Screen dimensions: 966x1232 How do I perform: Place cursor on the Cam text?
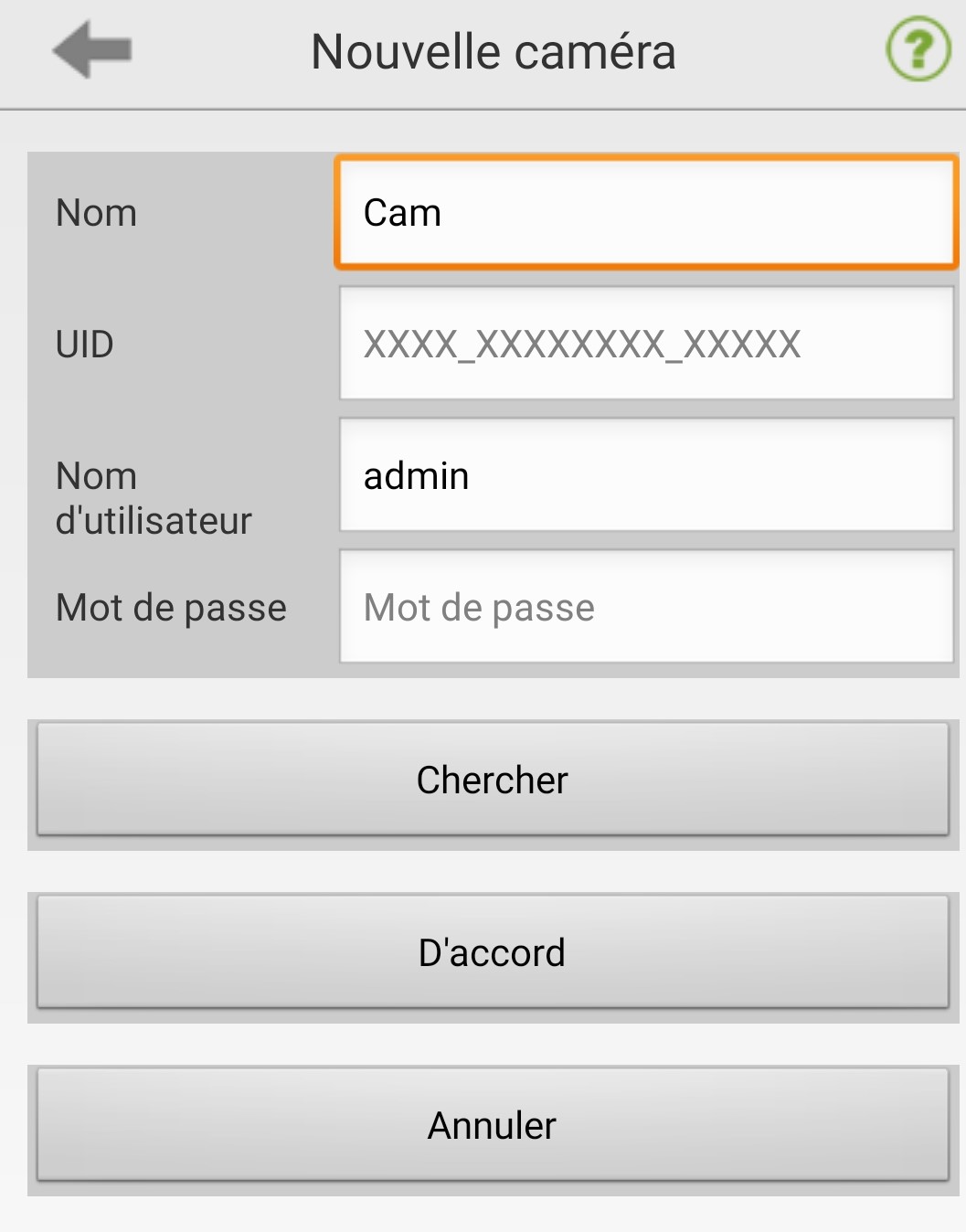402,213
